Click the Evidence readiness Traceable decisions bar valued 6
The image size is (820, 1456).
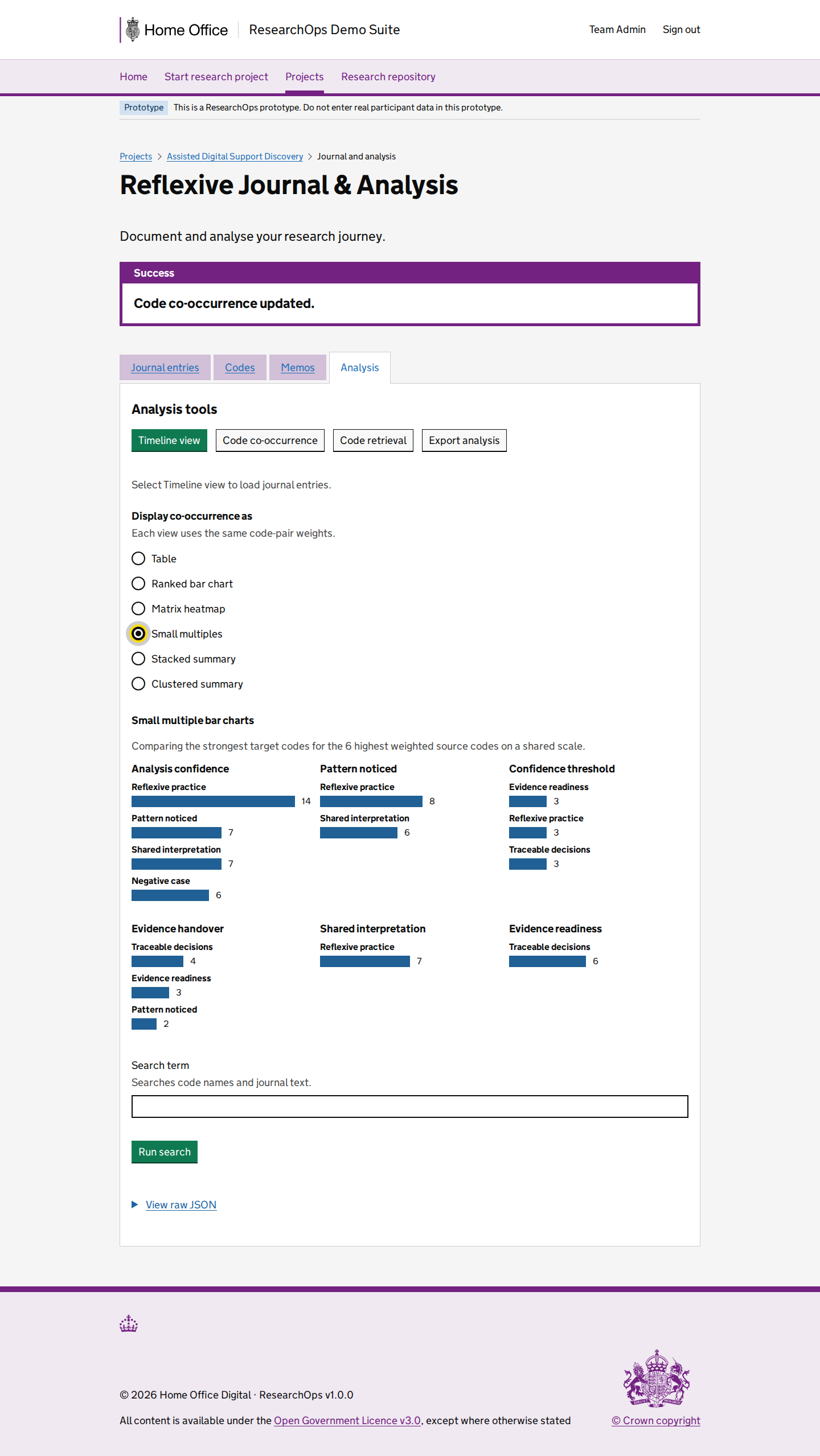pyautogui.click(x=547, y=961)
